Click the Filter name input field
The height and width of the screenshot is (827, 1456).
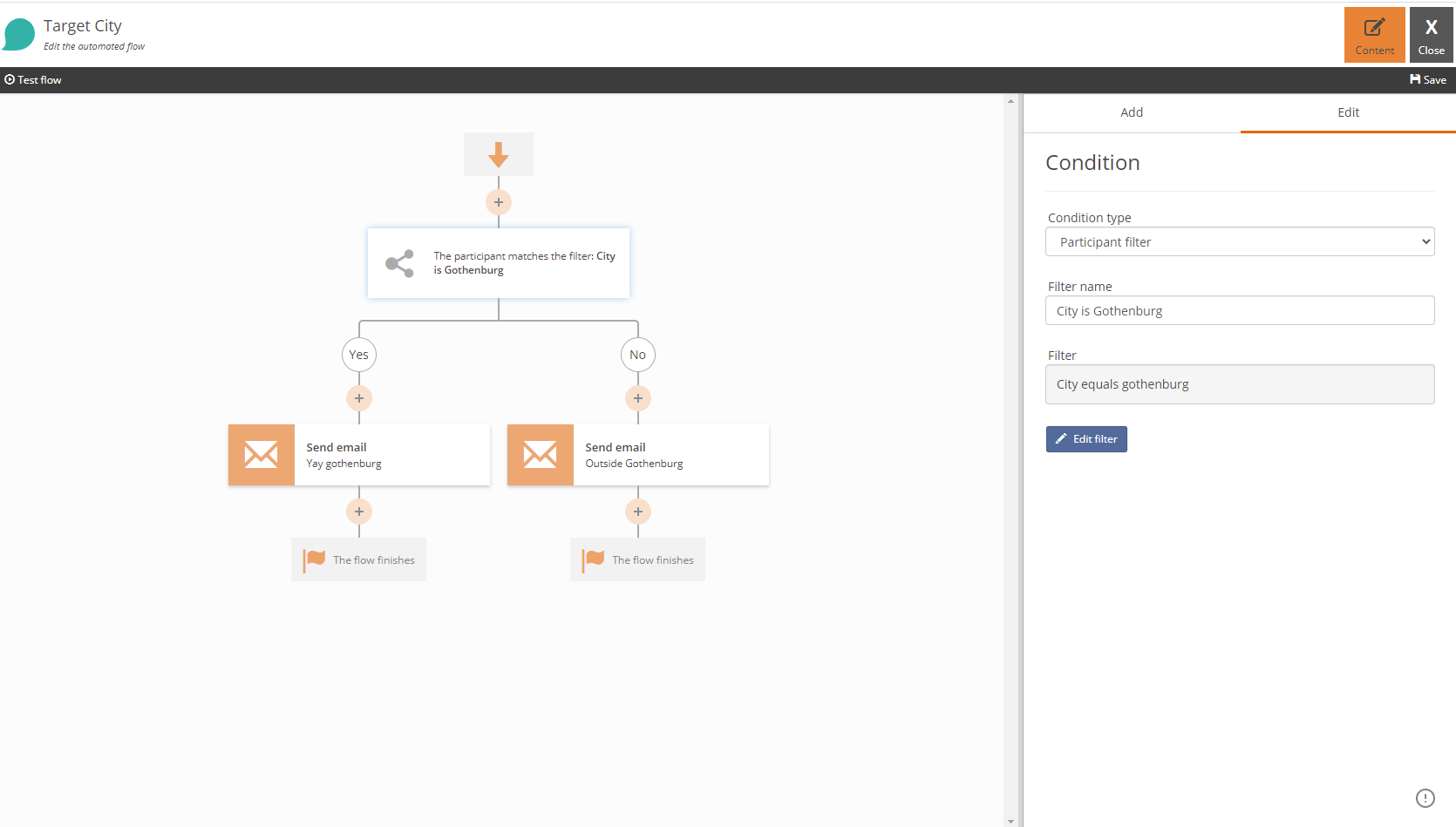pos(1239,310)
